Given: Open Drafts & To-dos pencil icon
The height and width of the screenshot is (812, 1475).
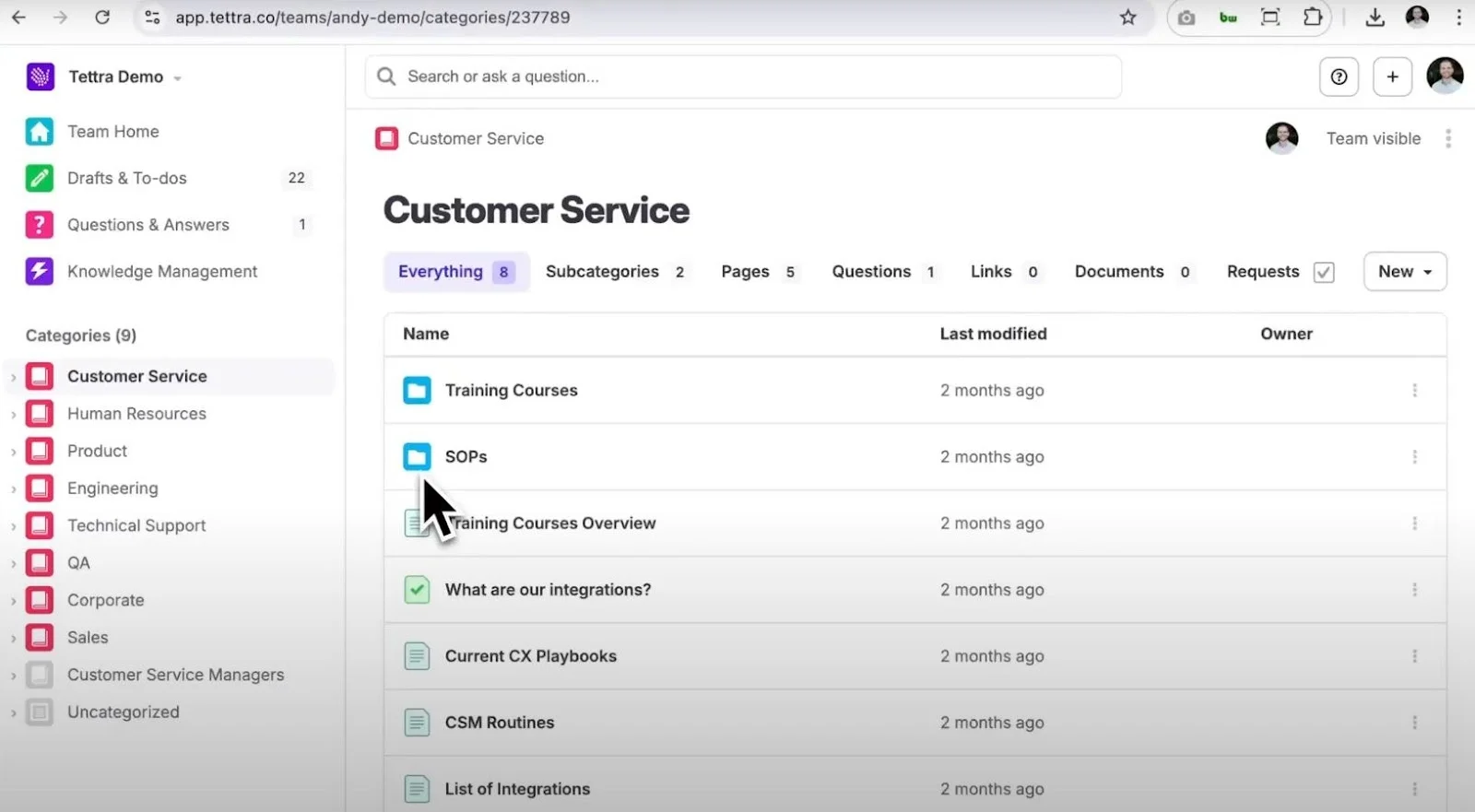Looking at the screenshot, I should click(39, 178).
